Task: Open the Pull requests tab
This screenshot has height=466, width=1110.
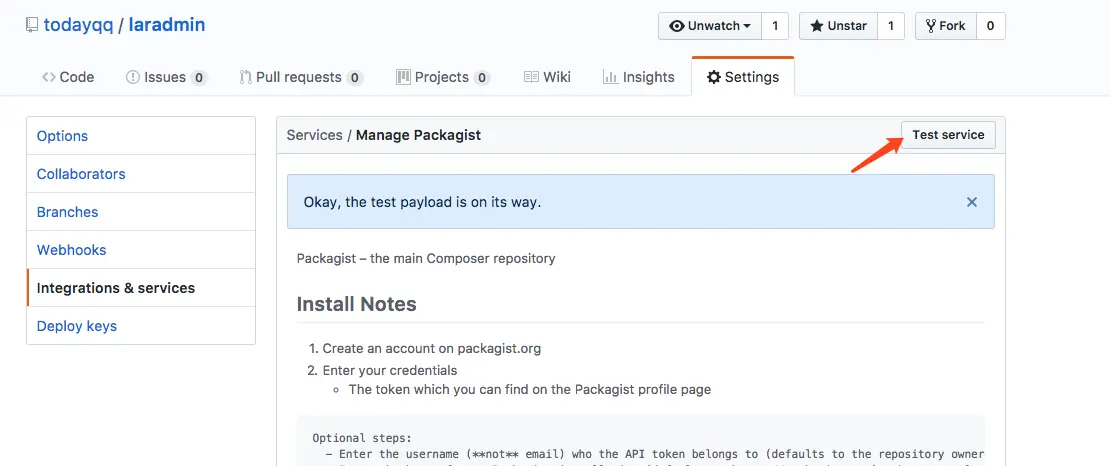Action: click(301, 77)
